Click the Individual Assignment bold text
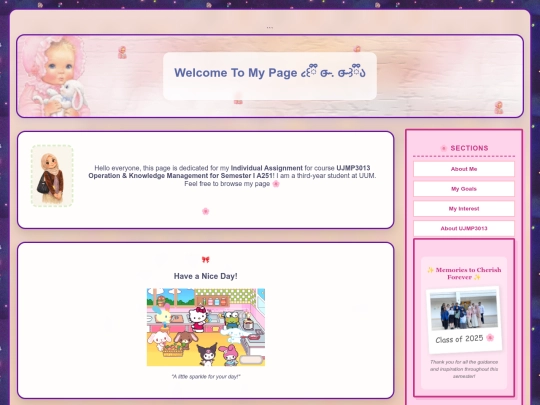The width and height of the screenshot is (540, 405). [267, 168]
